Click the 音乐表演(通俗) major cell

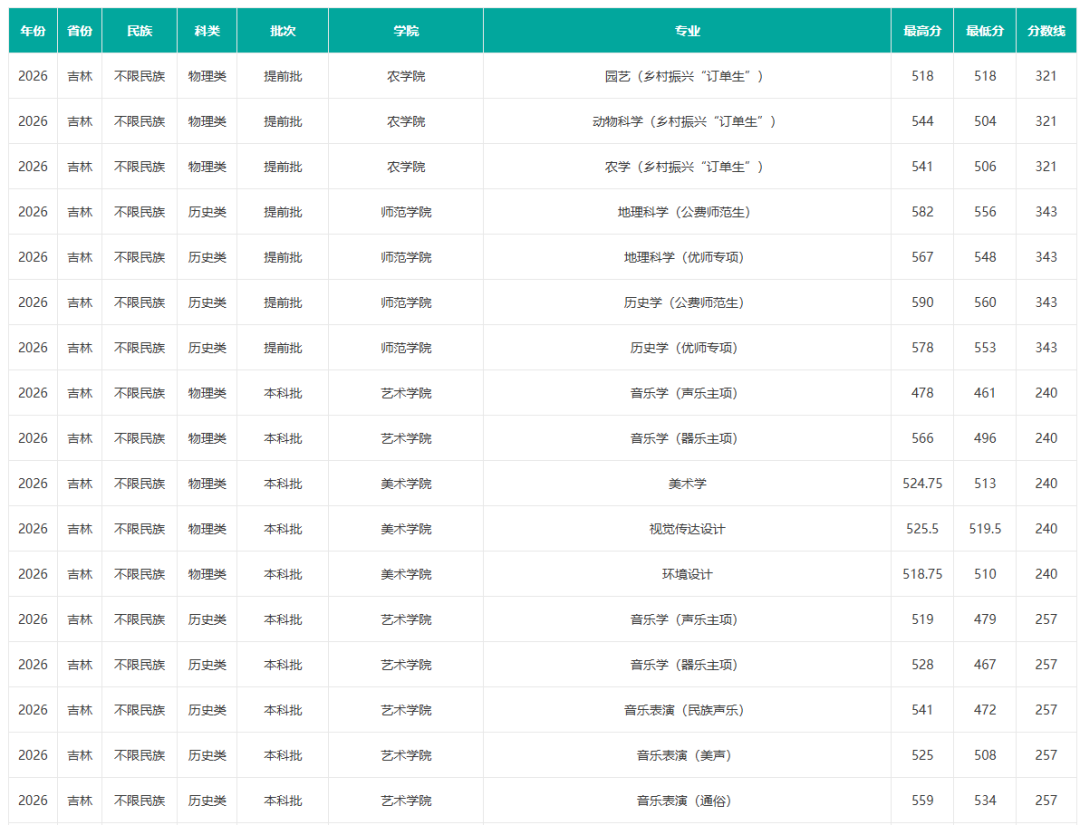(x=687, y=800)
